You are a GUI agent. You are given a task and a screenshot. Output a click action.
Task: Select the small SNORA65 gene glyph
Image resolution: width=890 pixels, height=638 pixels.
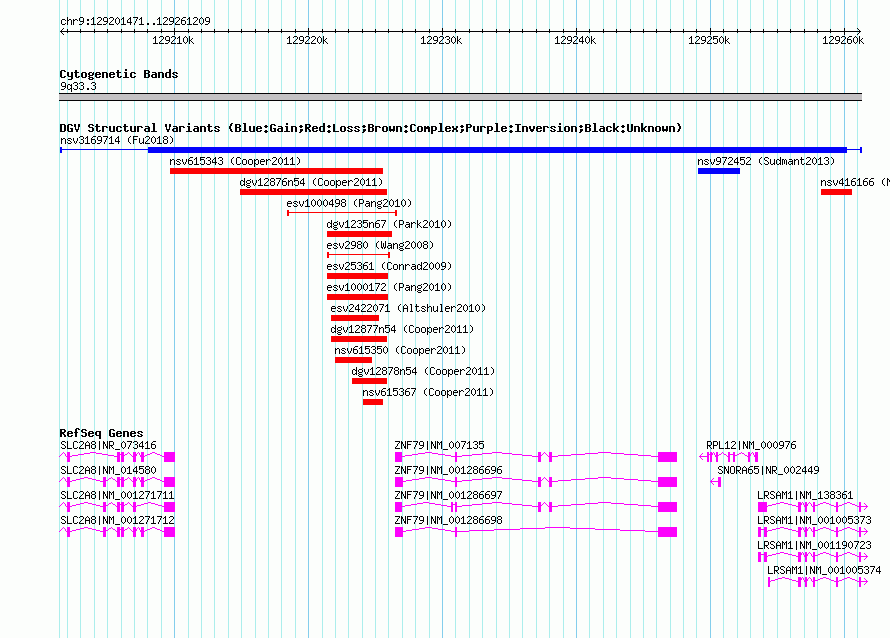[716, 482]
